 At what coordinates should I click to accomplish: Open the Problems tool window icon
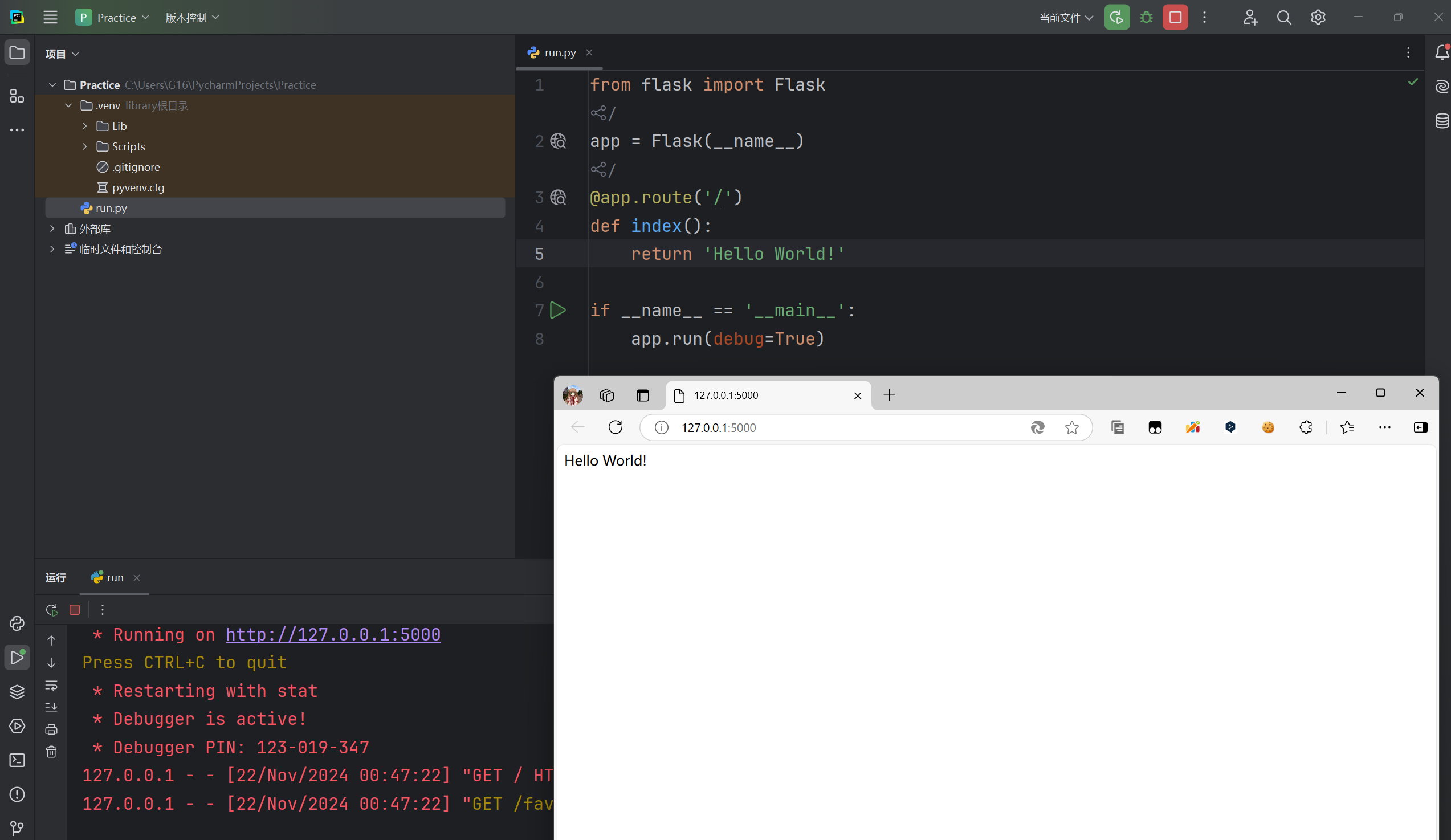coord(17,794)
